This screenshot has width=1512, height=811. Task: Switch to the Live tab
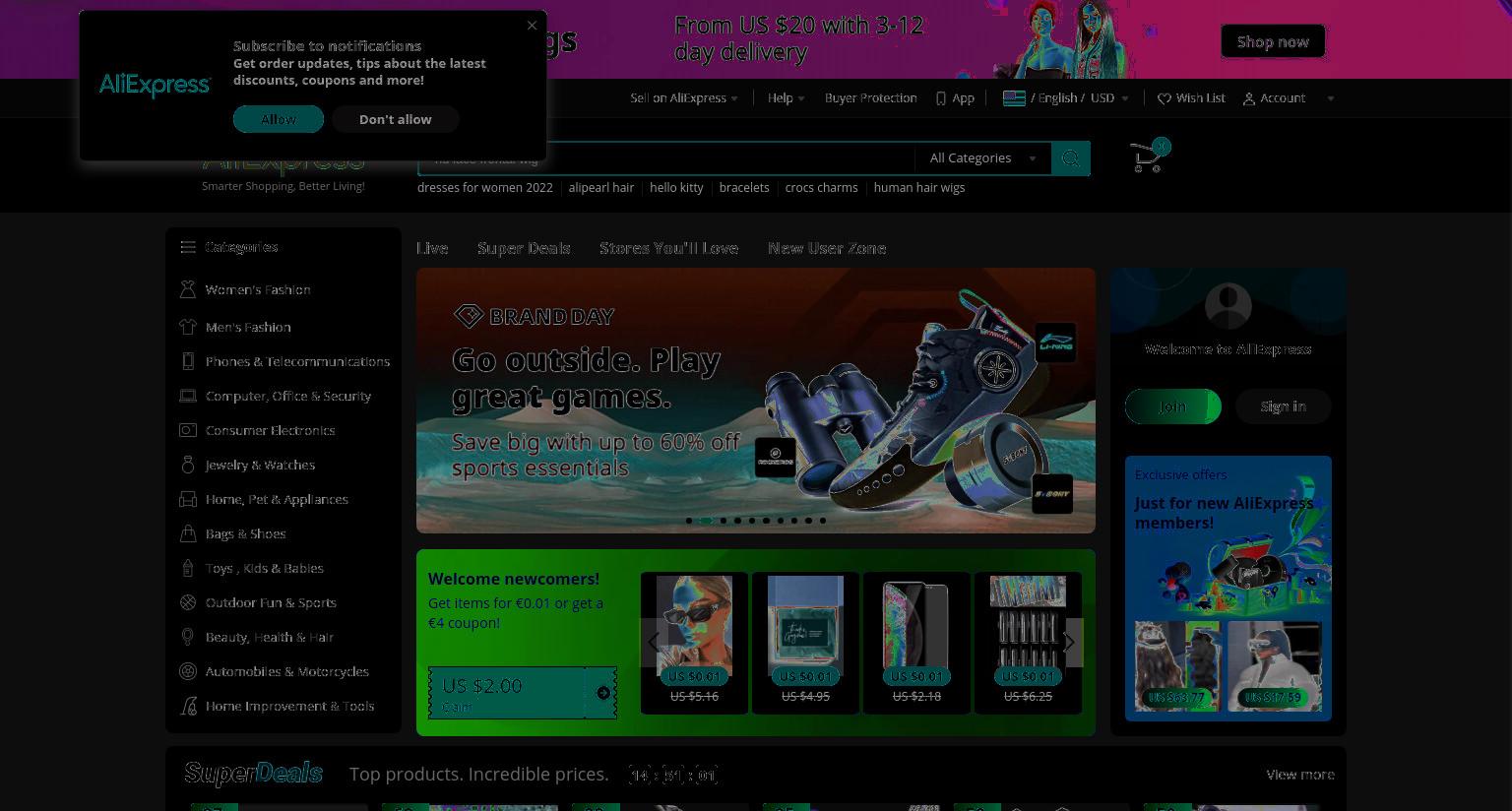coord(432,248)
